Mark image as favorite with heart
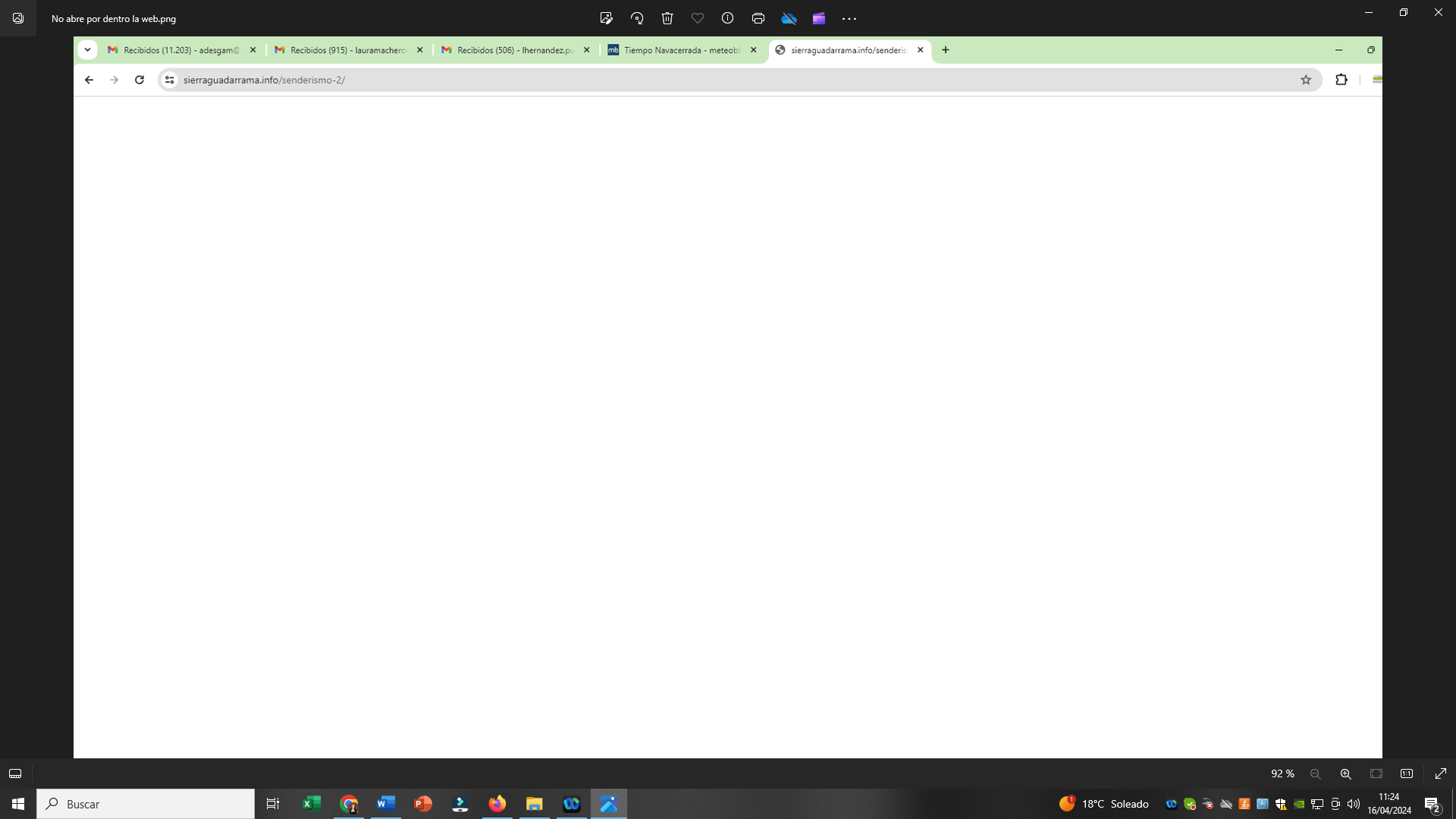The width and height of the screenshot is (1456, 819). [698, 18]
